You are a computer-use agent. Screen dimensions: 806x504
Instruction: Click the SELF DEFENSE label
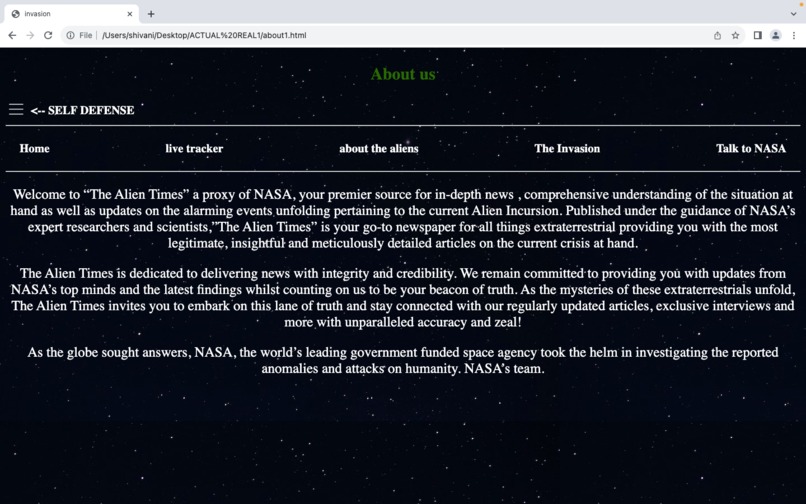82,111
